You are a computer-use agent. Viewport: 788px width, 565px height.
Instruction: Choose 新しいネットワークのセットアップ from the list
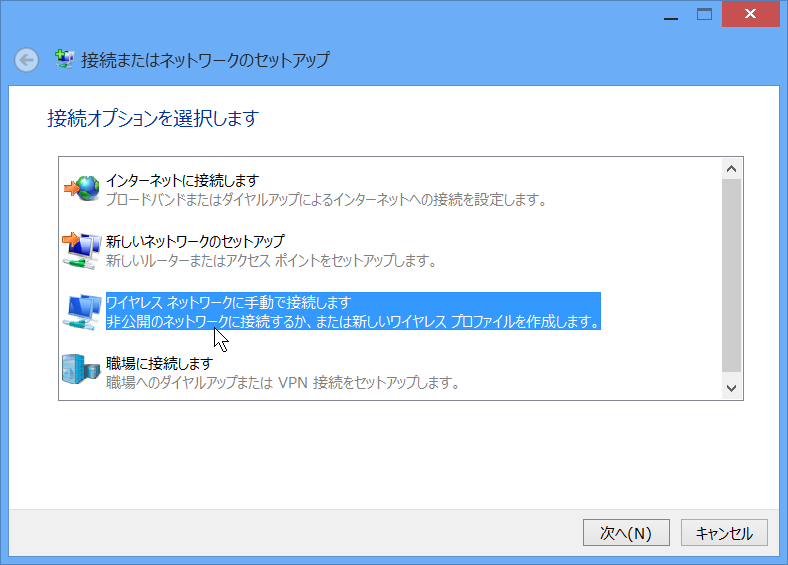pyautogui.click(x=195, y=241)
